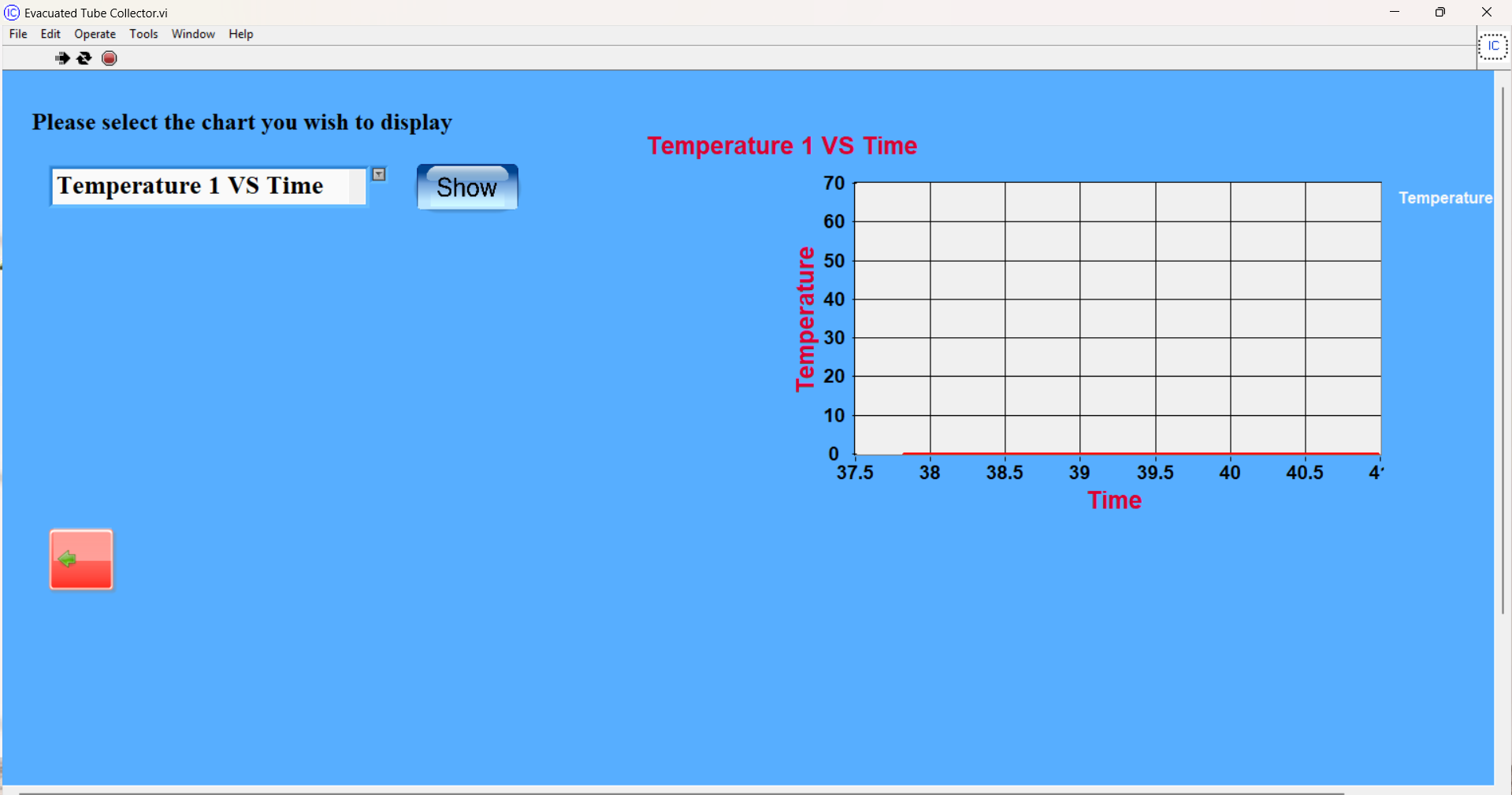Click the Temperature plot legend label
This screenshot has height=795, width=1512.
point(1445,198)
